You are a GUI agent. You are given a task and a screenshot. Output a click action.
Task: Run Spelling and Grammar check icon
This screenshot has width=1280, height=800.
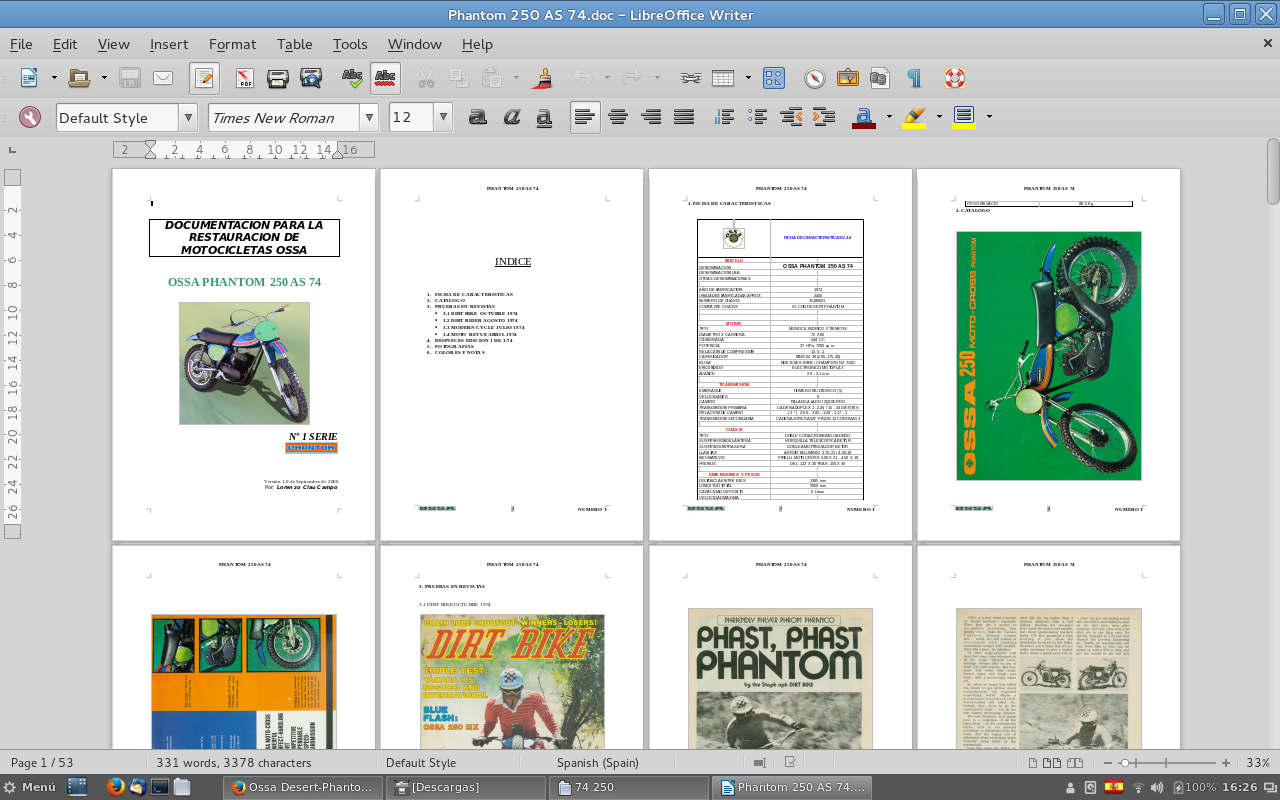point(352,77)
